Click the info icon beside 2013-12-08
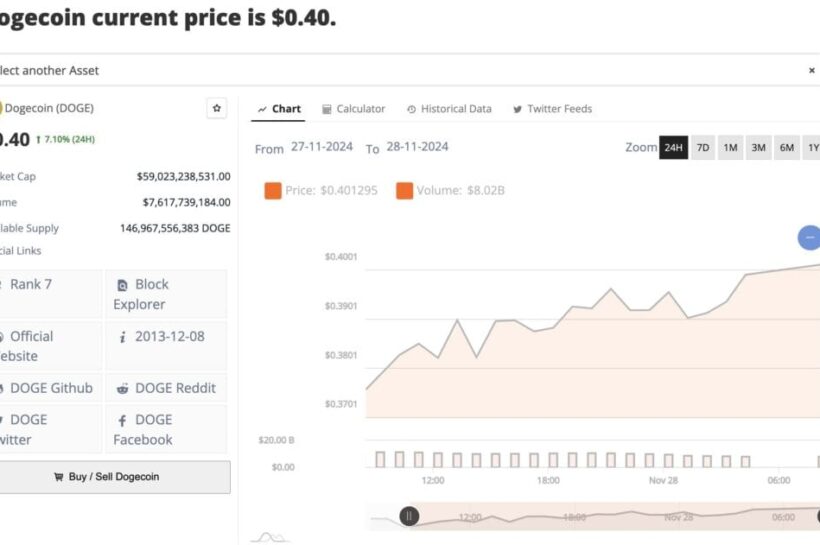This screenshot has width=820, height=545. [x=122, y=337]
